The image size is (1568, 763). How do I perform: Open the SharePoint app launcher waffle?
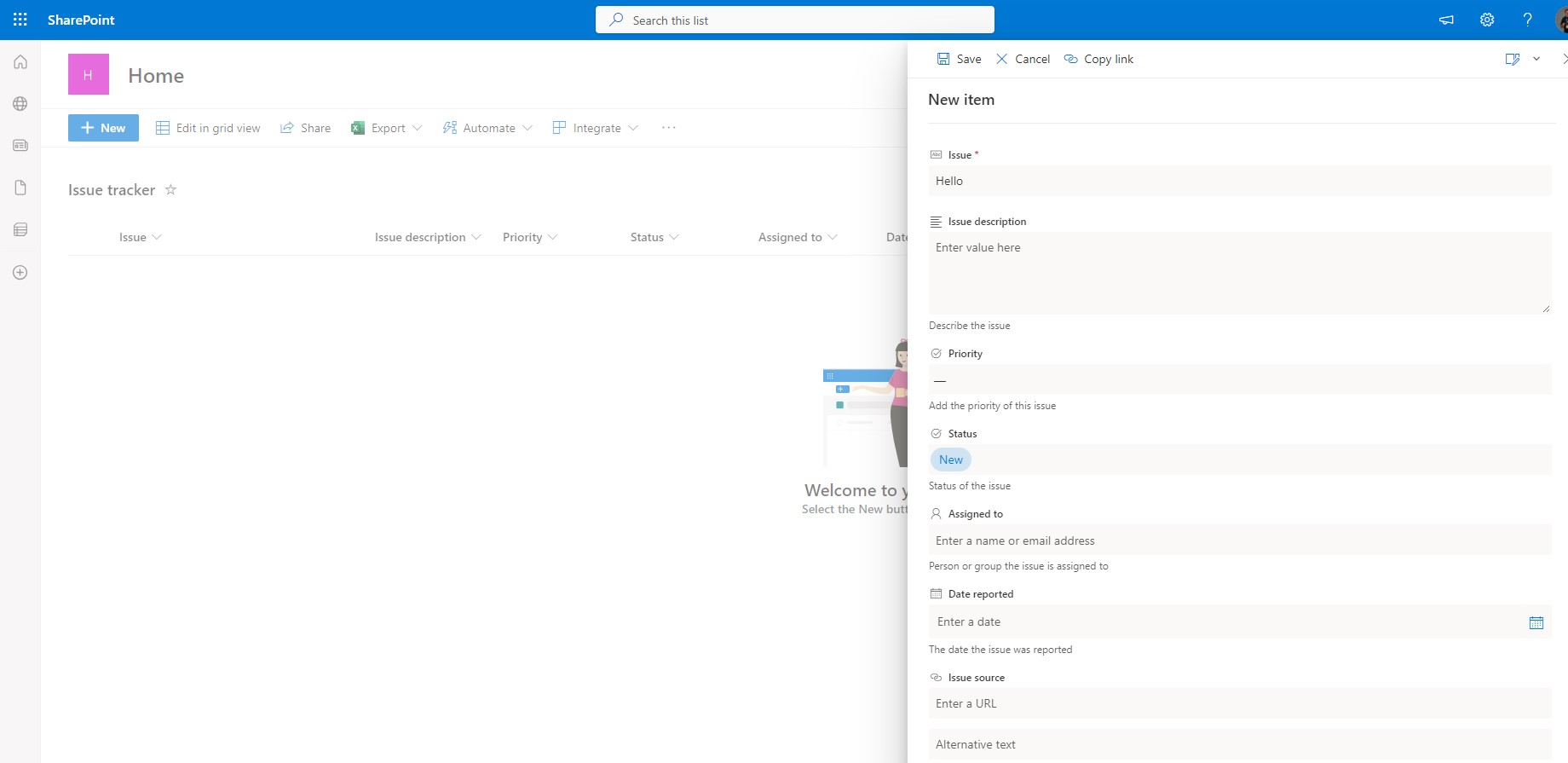[x=20, y=20]
